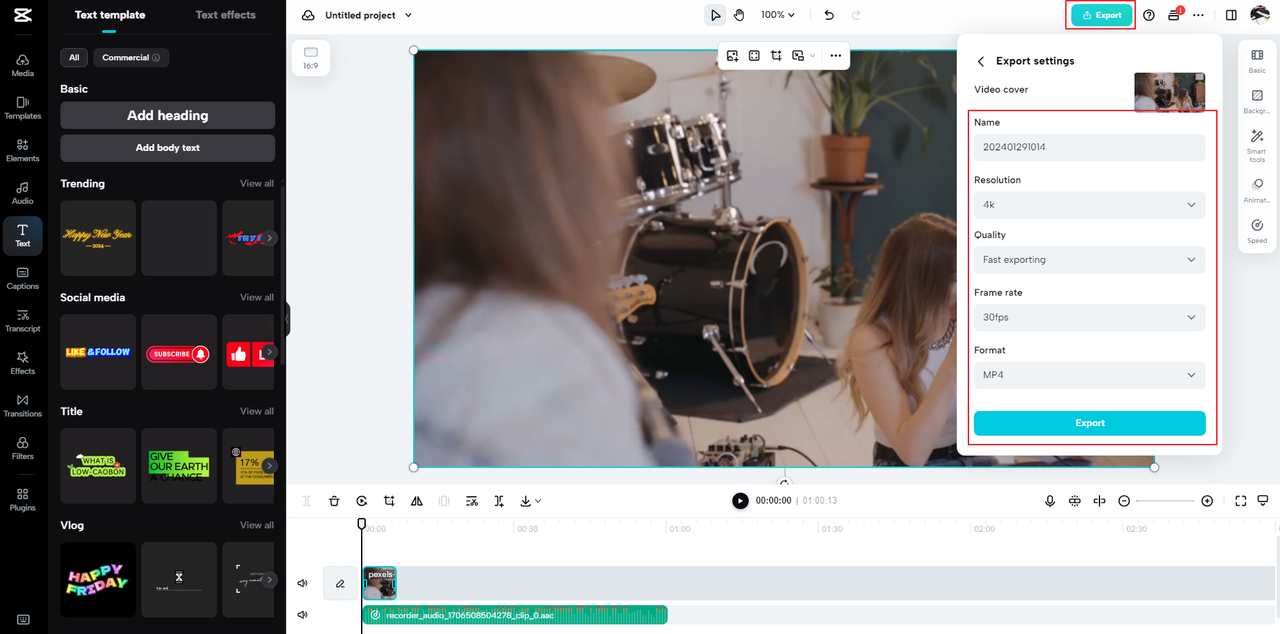Open the Captions sidebar panel
The width and height of the screenshot is (1280, 634).
pos(22,278)
